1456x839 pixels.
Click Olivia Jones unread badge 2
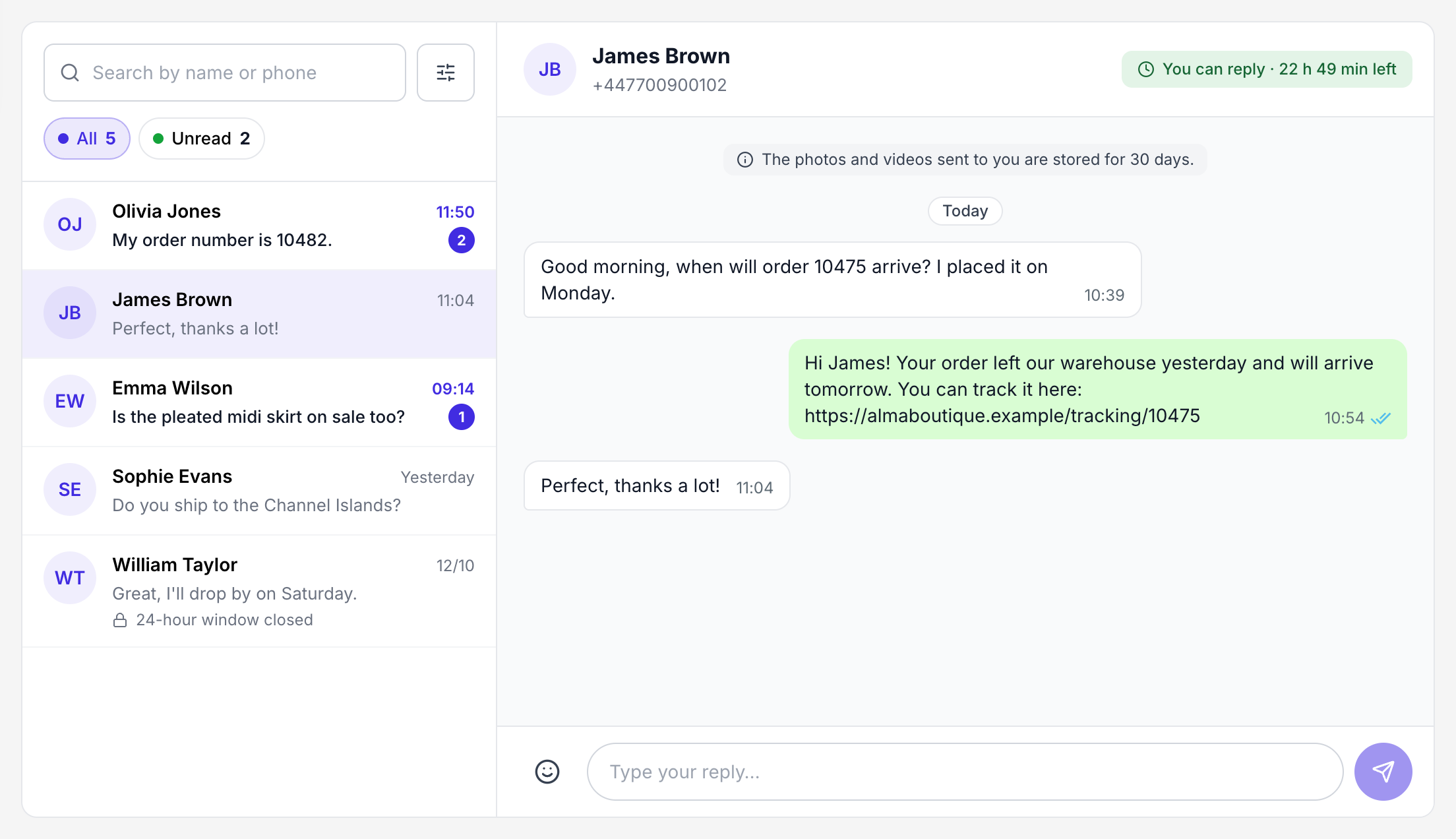(462, 240)
